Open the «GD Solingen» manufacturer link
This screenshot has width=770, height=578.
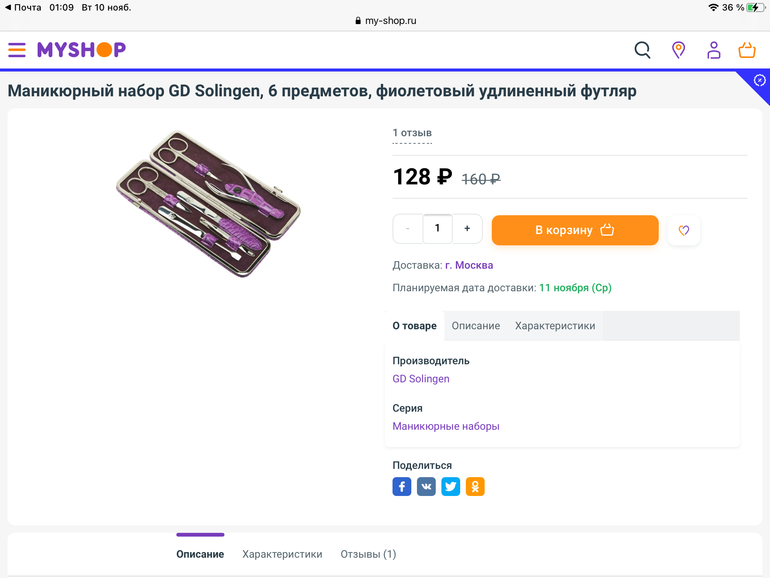(x=421, y=379)
